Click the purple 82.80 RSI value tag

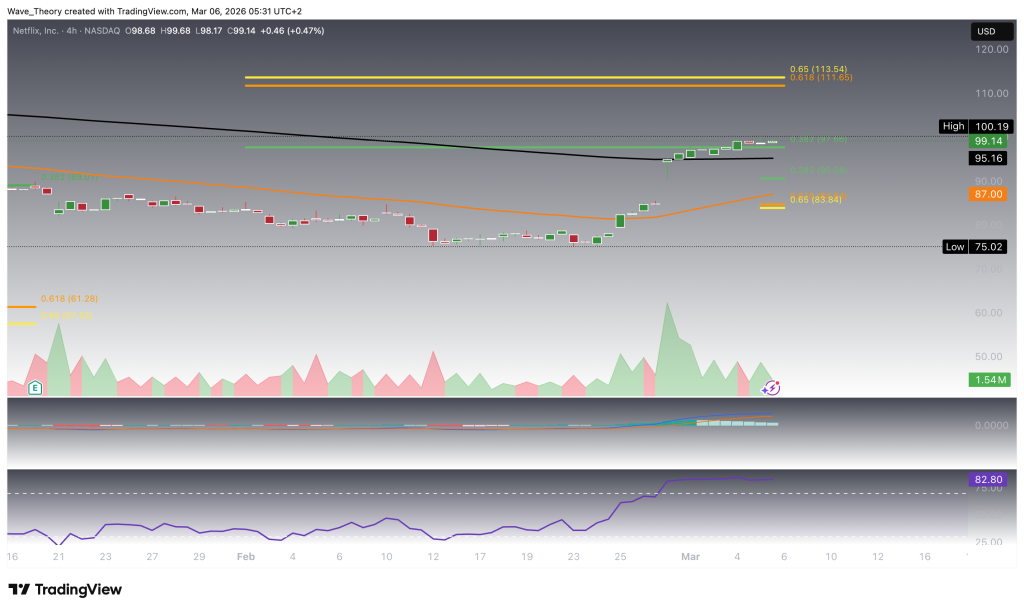(988, 480)
